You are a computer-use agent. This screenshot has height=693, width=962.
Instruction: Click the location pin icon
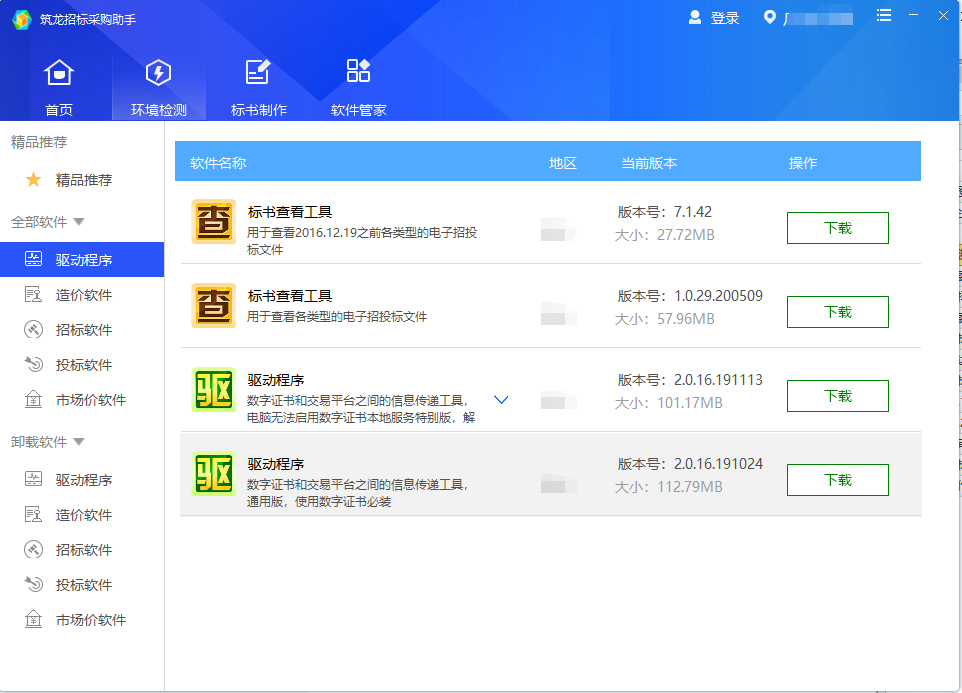pyautogui.click(x=769, y=17)
